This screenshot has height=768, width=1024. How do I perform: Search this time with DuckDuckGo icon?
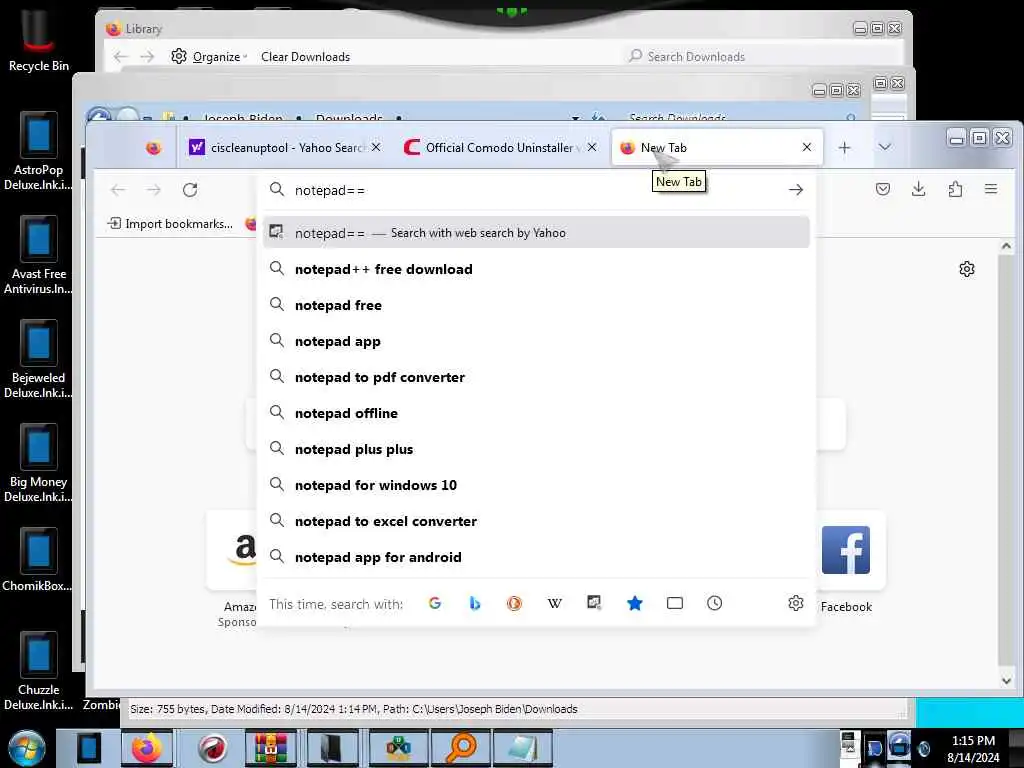click(515, 603)
